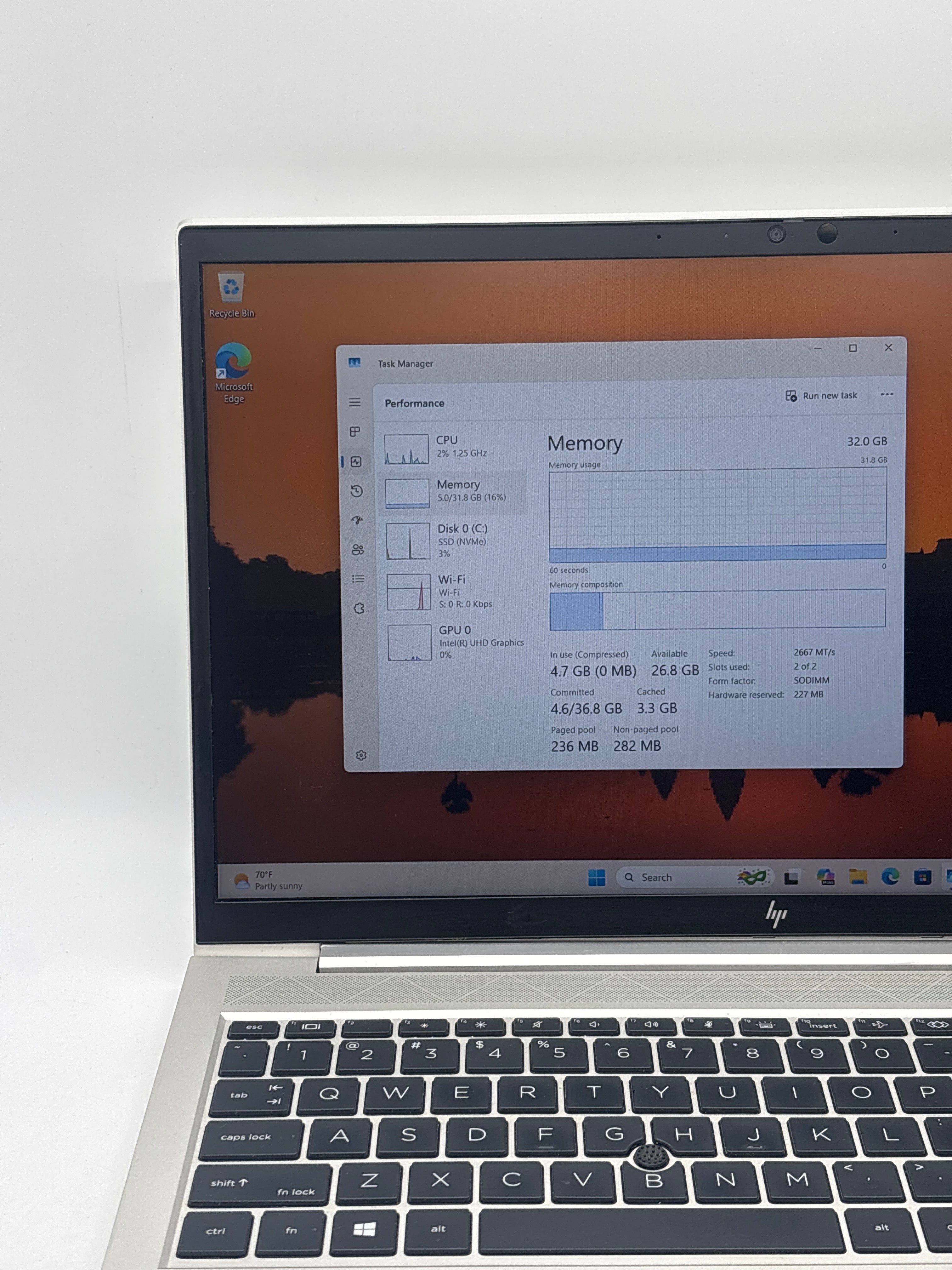Open File Explorer from the taskbar

[x=858, y=877]
